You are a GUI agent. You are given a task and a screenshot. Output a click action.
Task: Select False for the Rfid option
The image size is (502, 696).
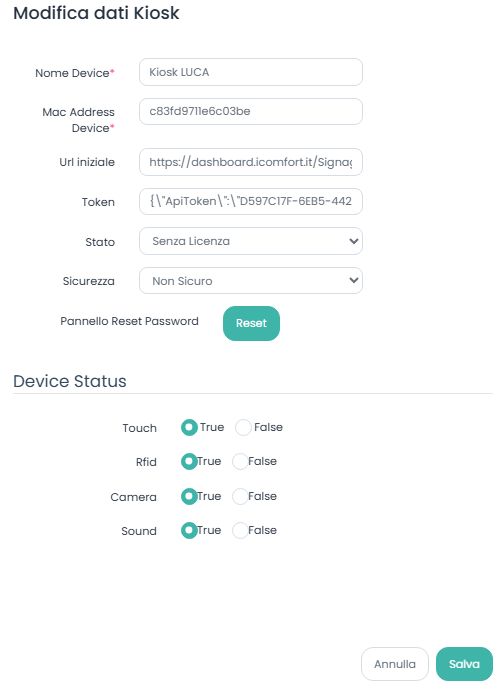240,462
